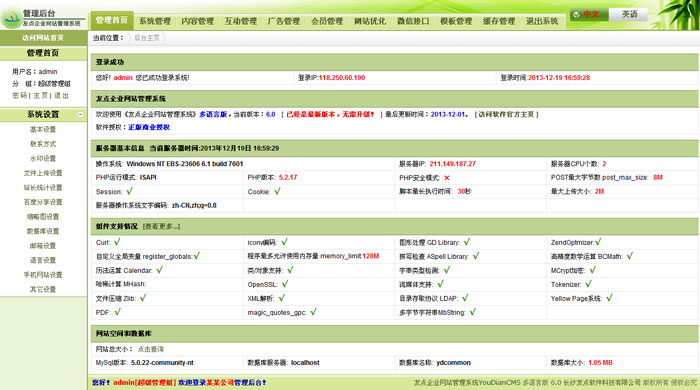This screenshot has height=390, width=700.
Task: Click the MySql version 5.0.22-community-nt value
Action: [x=162, y=363]
